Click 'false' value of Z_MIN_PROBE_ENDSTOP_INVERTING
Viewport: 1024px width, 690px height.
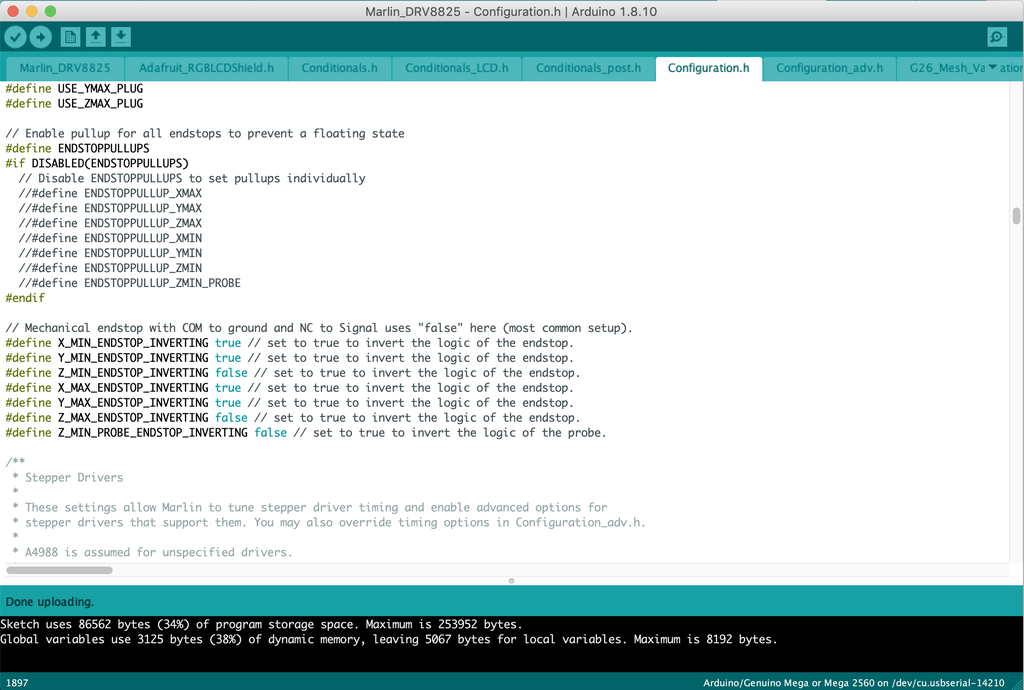click(x=270, y=433)
